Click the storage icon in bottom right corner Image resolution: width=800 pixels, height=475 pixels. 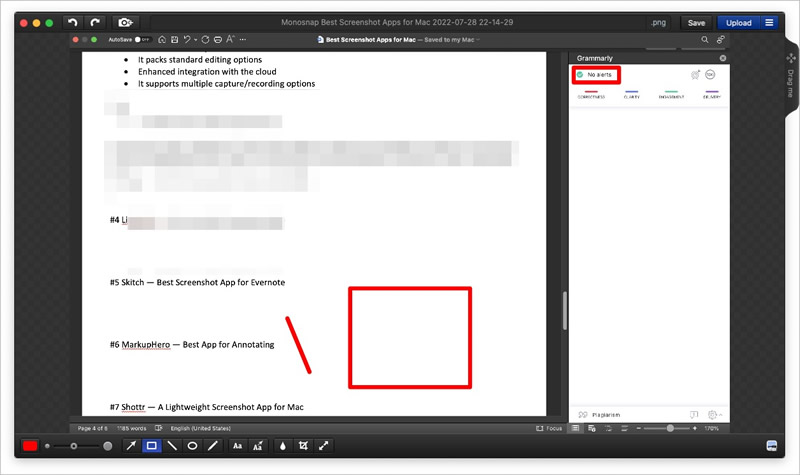(x=772, y=446)
